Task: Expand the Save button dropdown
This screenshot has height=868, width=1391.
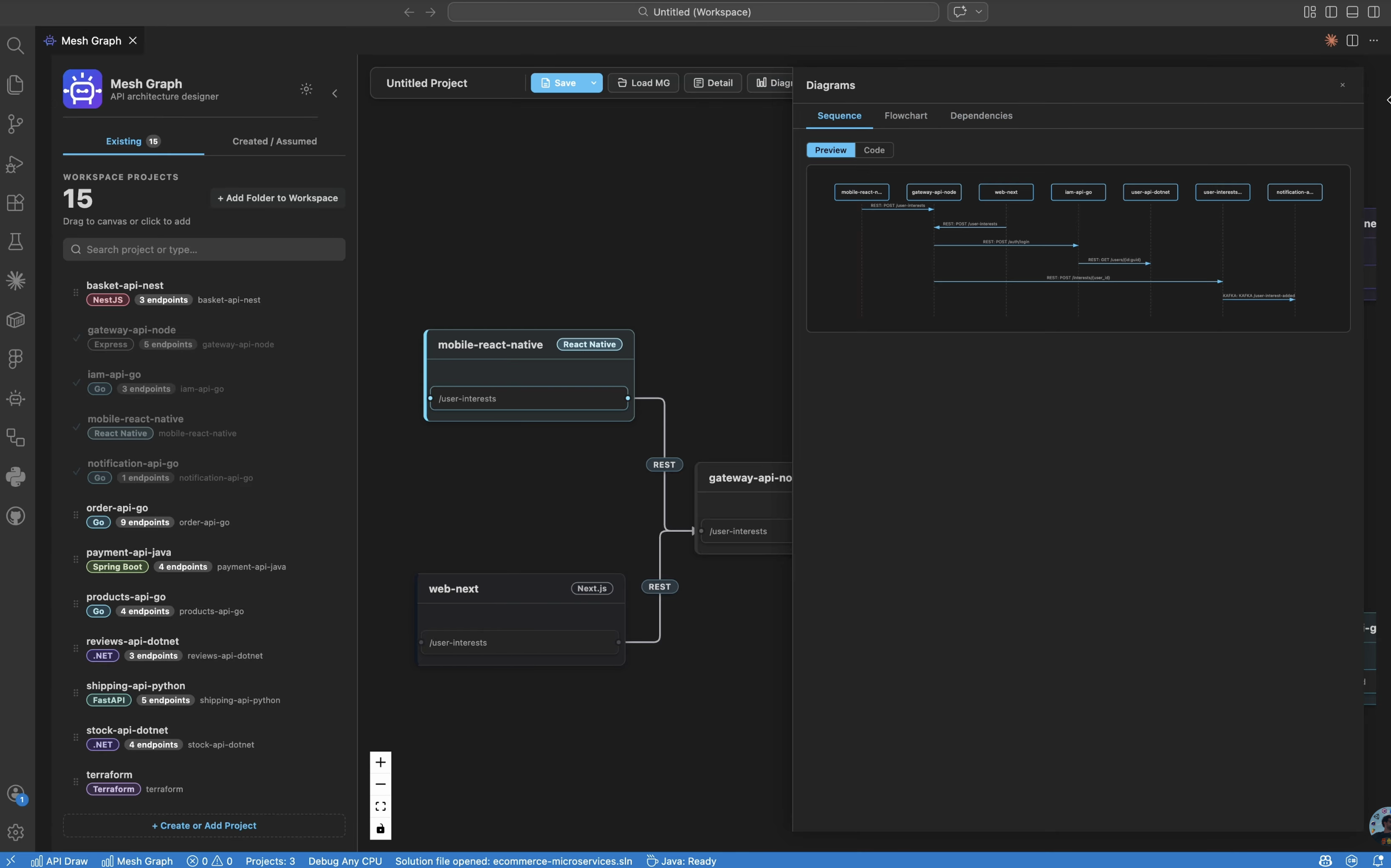Action: click(594, 82)
